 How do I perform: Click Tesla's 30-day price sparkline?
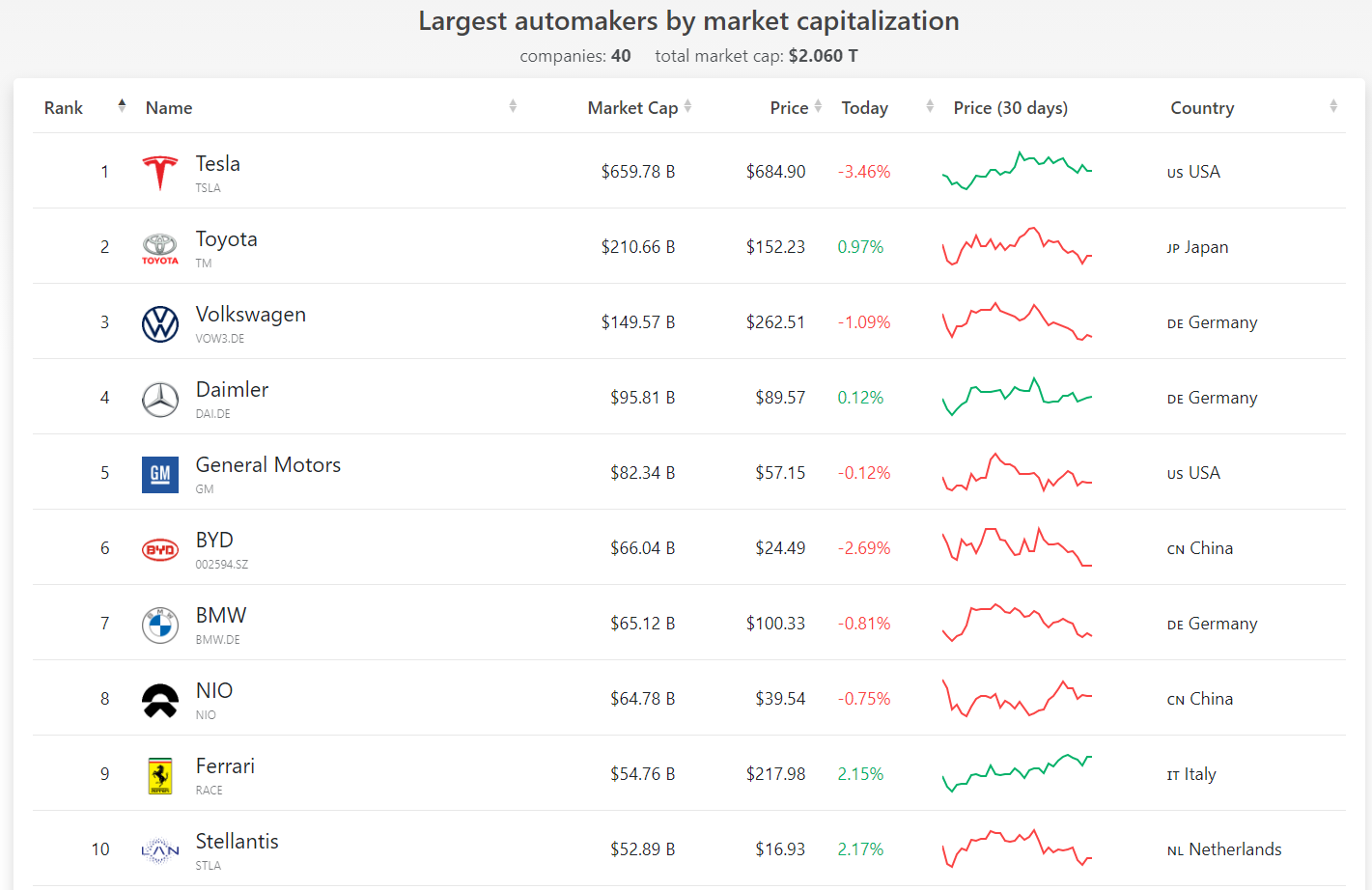click(x=1018, y=171)
